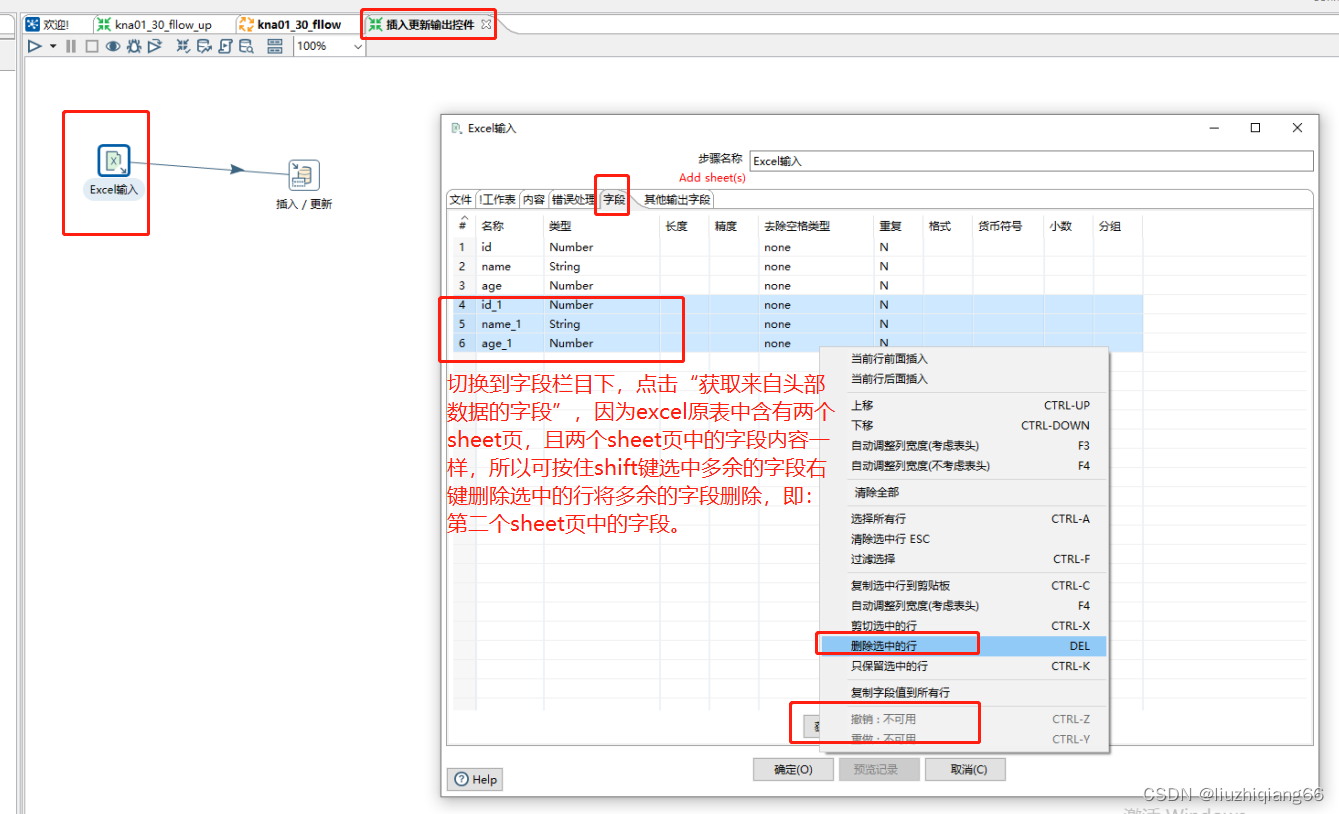Switch to the kna01_30_fllow_up tab
Viewport: 1339px width, 814px height.
tap(155, 24)
